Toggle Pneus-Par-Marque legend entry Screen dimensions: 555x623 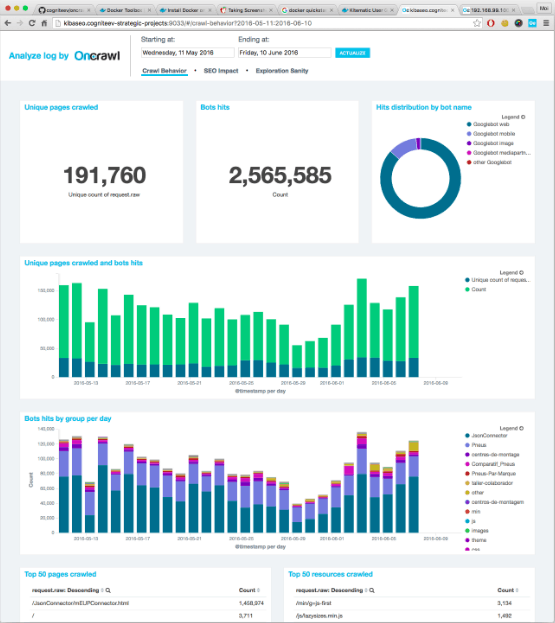click(x=490, y=474)
